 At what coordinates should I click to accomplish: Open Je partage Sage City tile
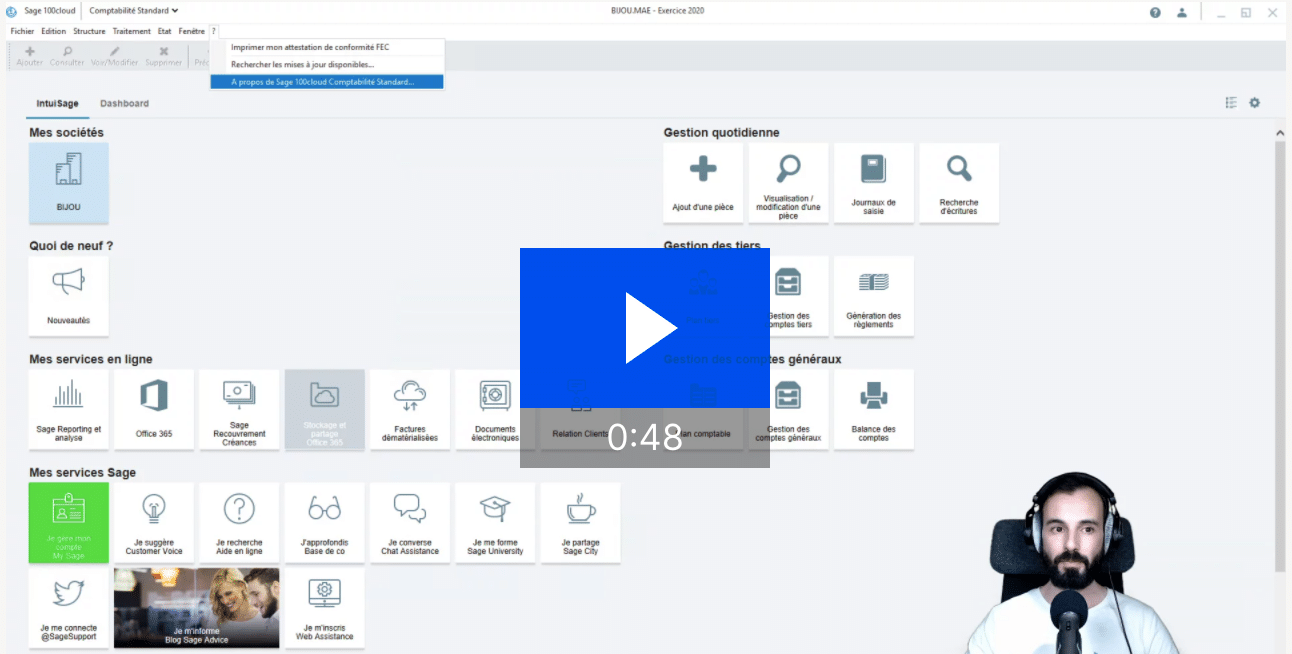[581, 523]
